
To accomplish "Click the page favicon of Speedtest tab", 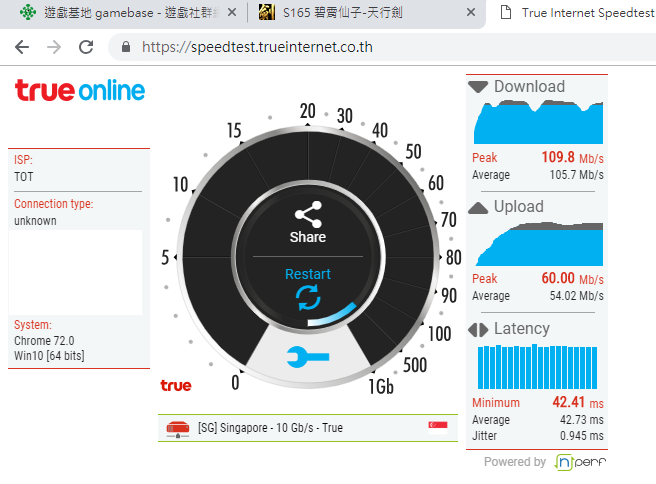I will click(x=506, y=13).
